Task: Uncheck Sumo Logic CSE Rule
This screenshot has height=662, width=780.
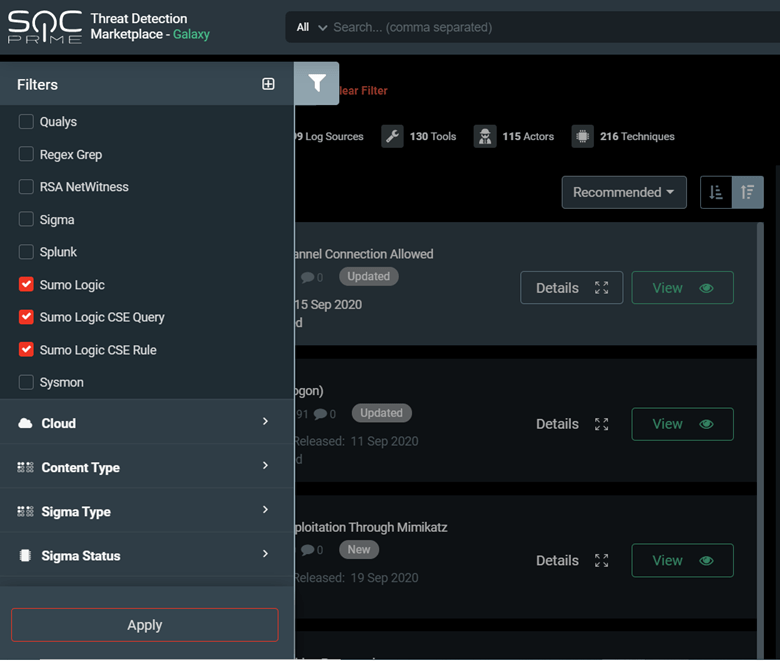Action: click(x=27, y=350)
